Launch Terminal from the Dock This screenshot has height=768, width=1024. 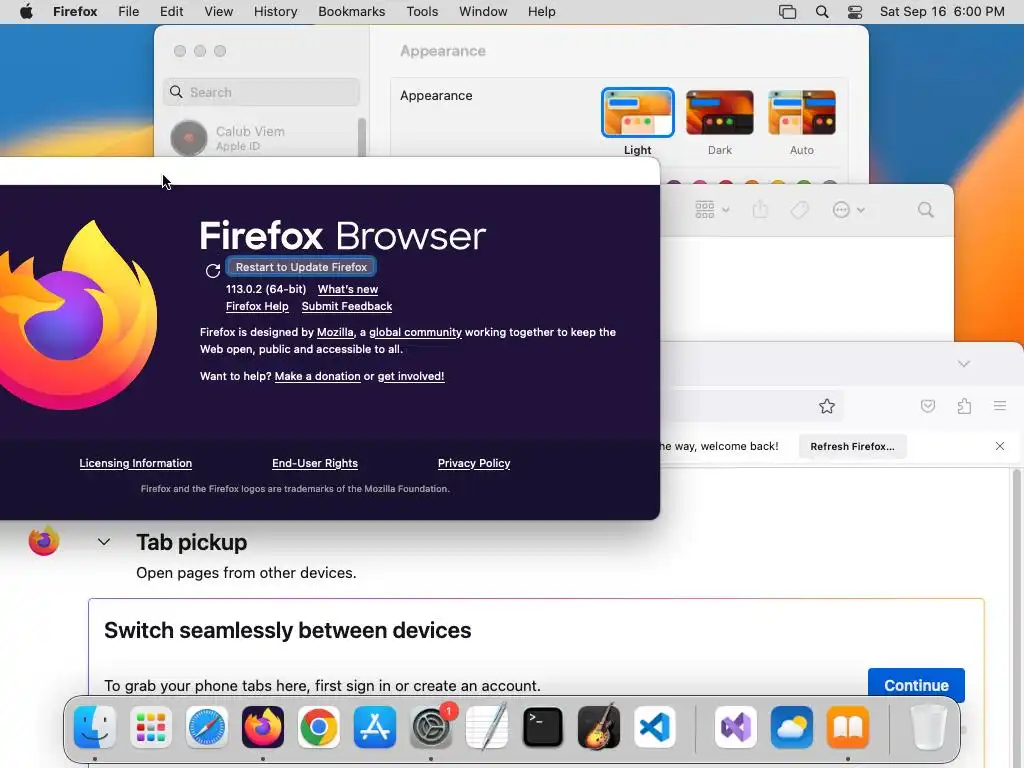click(543, 727)
